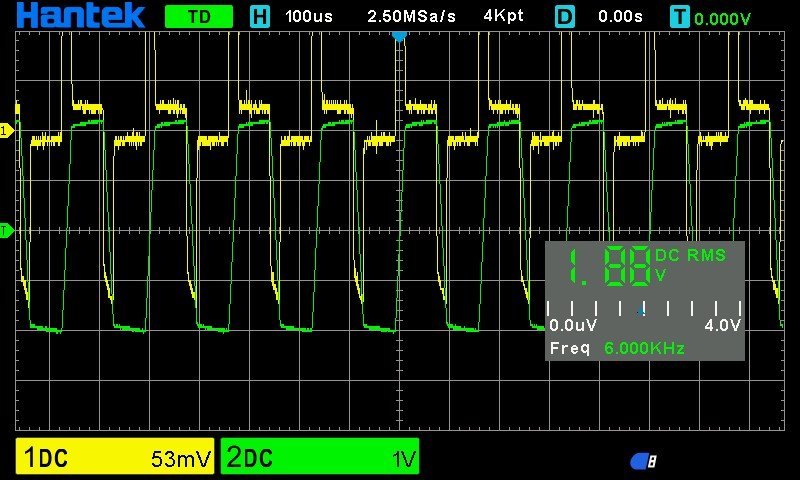Click the yellow channel 1 ground marker

pos(5,131)
